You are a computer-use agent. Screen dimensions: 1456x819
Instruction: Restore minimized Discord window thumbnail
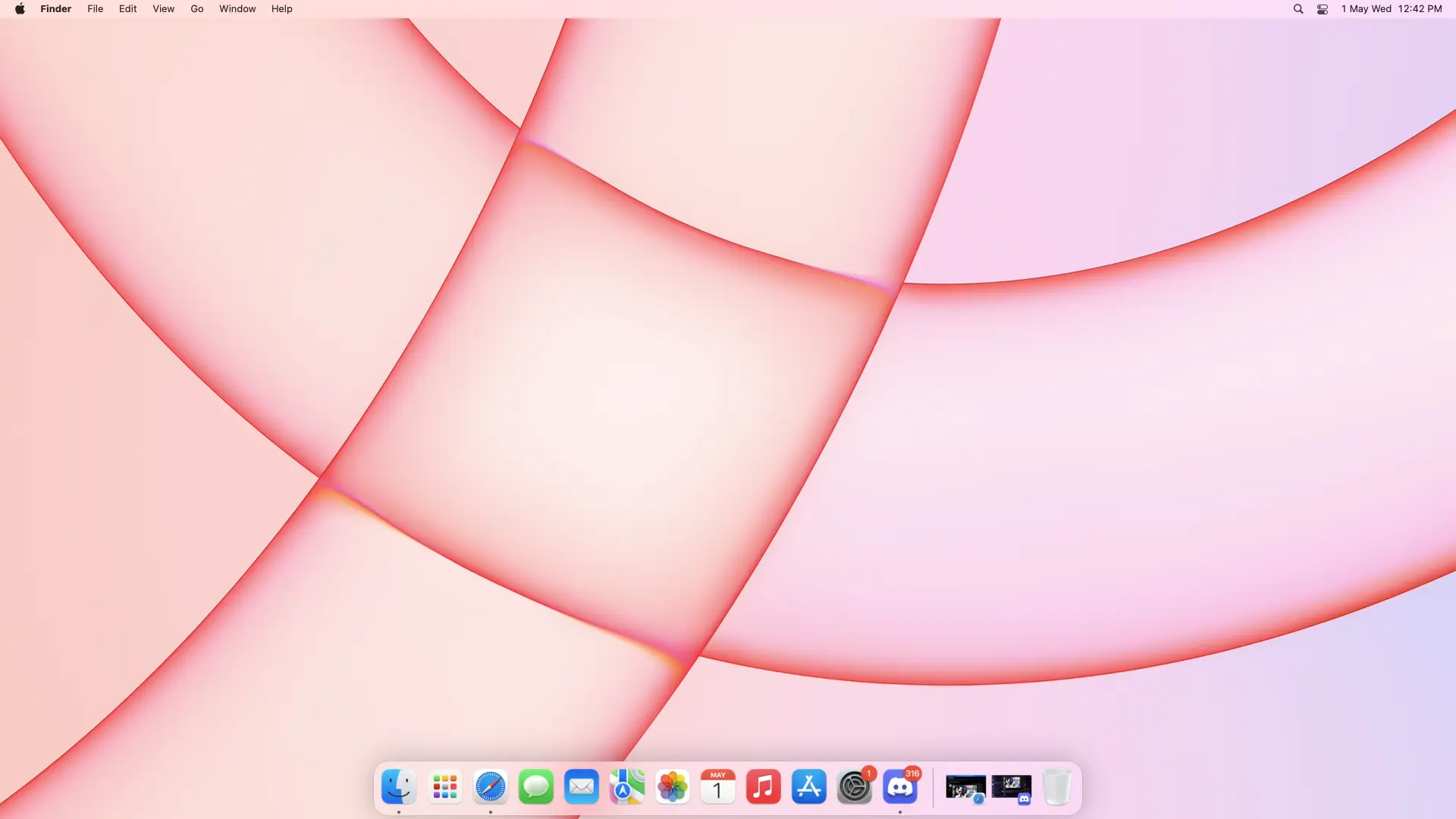(x=1012, y=789)
